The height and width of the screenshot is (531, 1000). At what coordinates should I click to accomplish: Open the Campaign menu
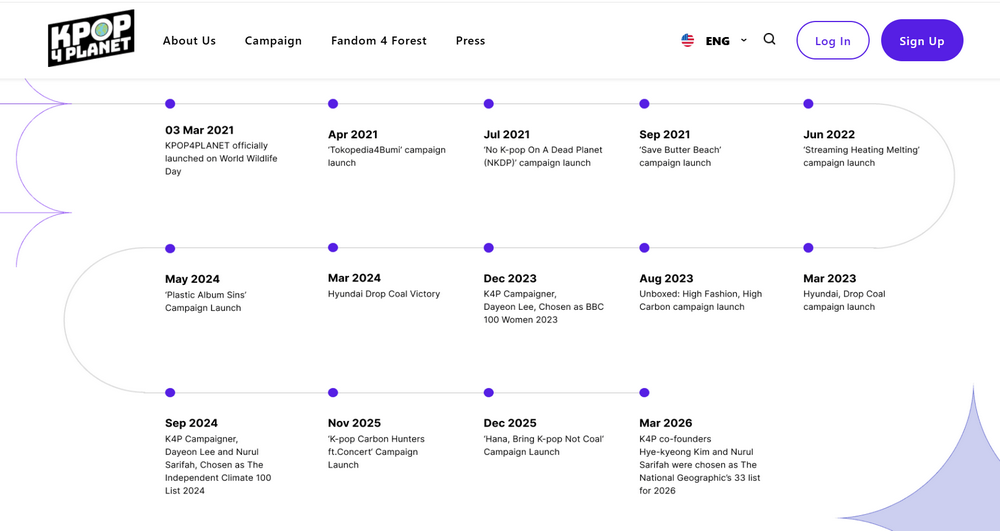[273, 41]
